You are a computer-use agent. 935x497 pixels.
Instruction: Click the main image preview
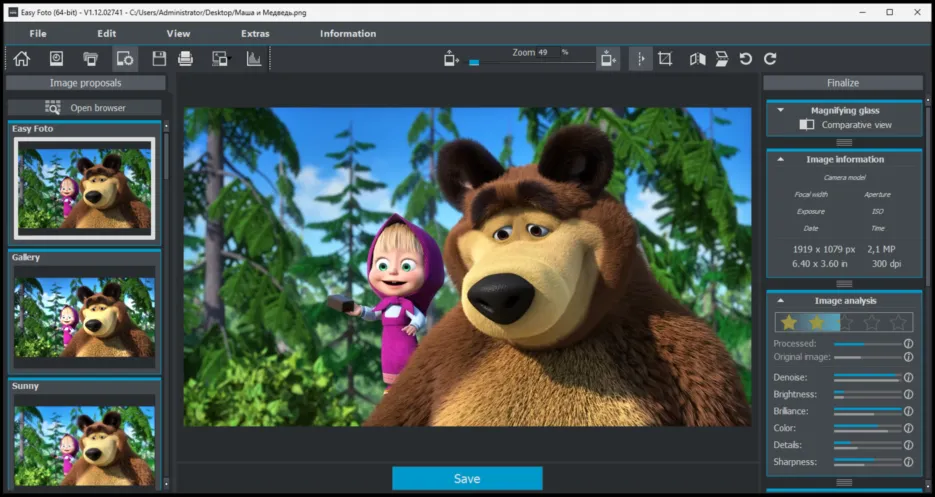tap(468, 267)
